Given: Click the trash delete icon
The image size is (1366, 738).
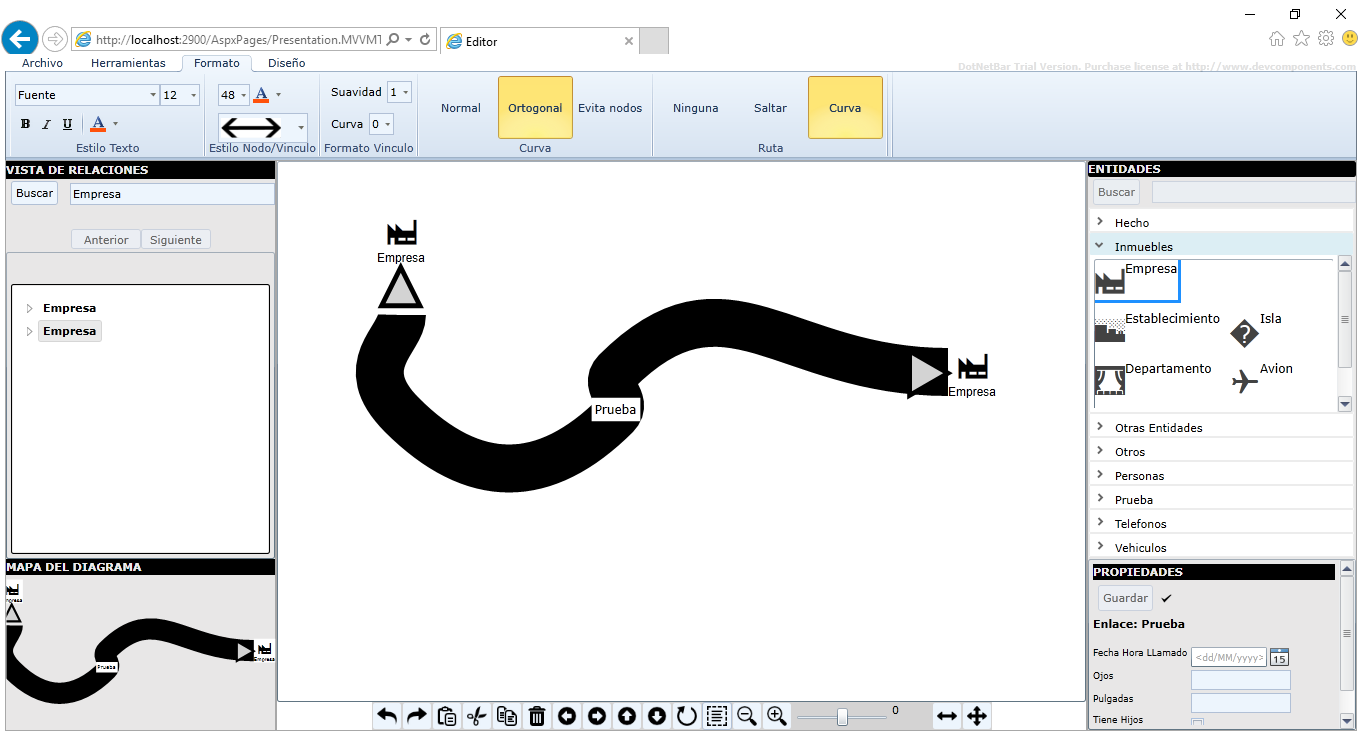Looking at the screenshot, I should point(537,716).
